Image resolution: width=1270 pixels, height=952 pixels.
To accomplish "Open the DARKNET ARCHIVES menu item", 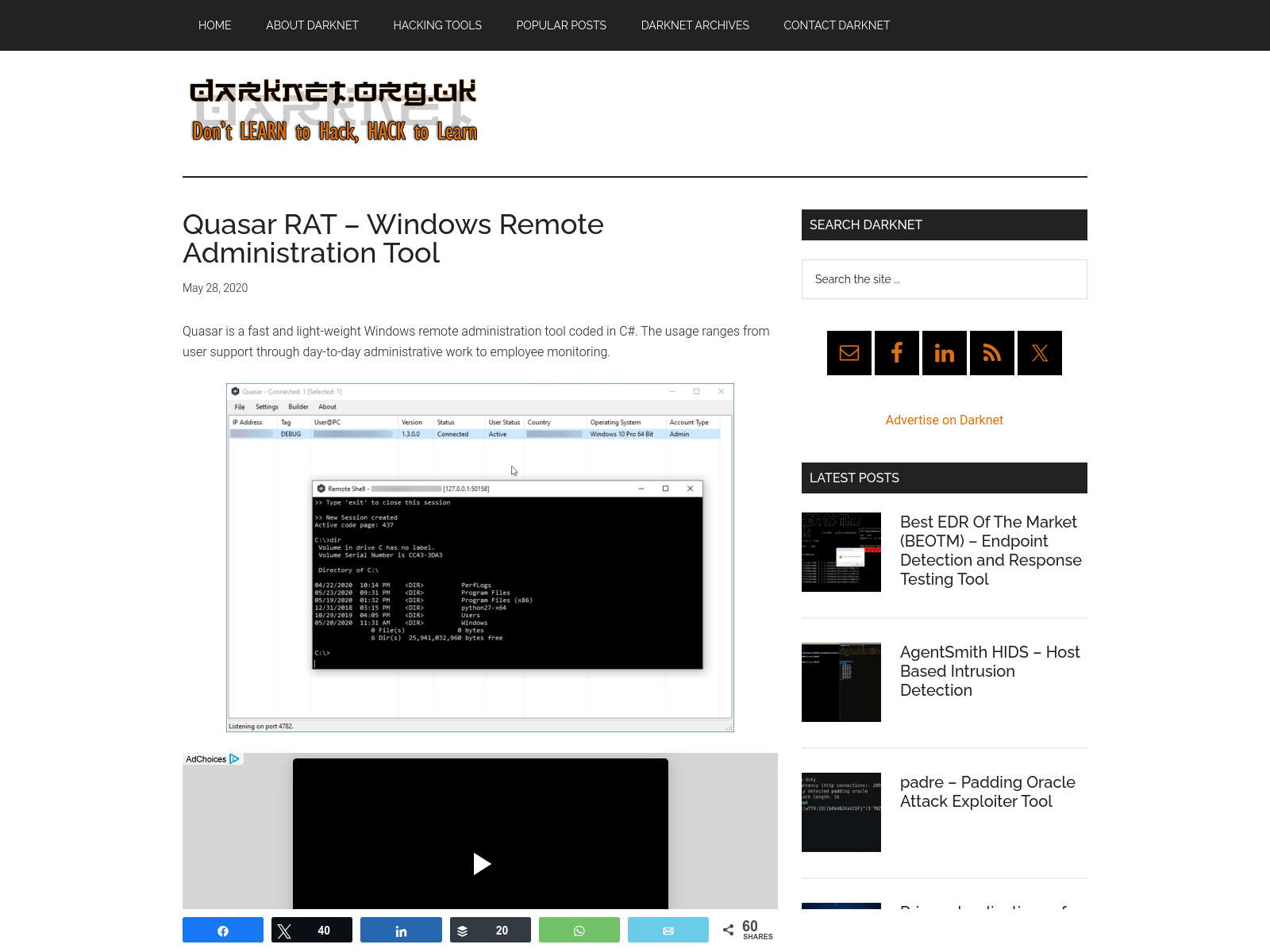I will (x=695, y=25).
